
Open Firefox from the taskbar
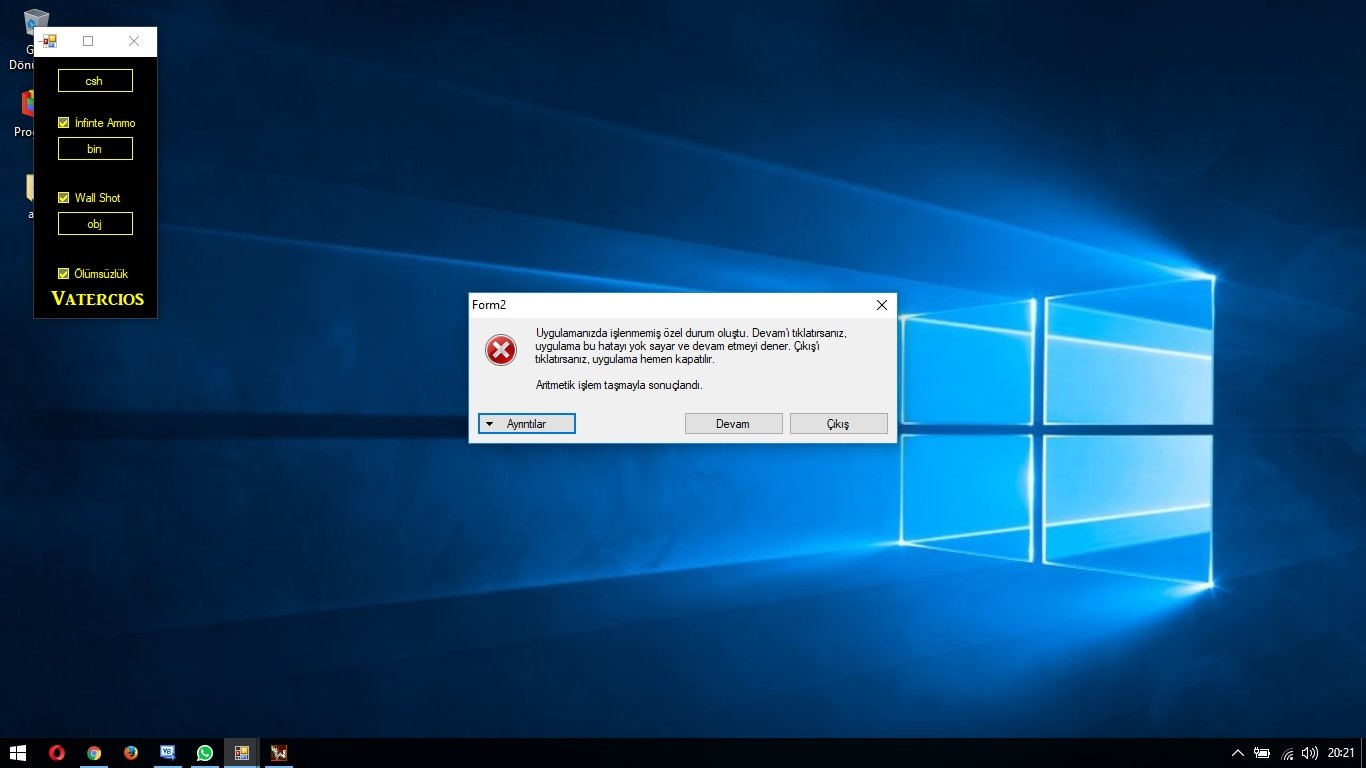[x=131, y=753]
